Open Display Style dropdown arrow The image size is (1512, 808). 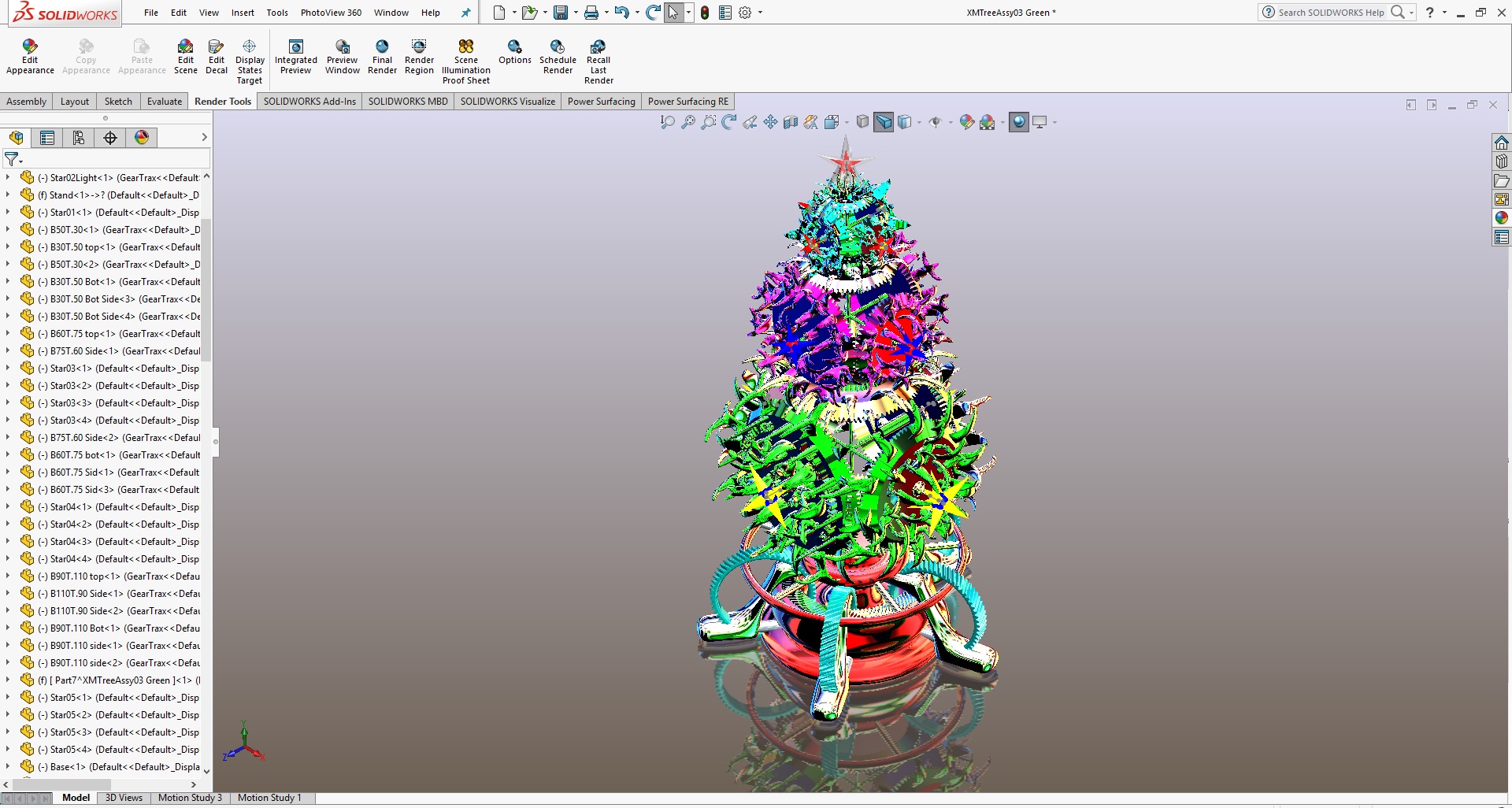point(919,123)
